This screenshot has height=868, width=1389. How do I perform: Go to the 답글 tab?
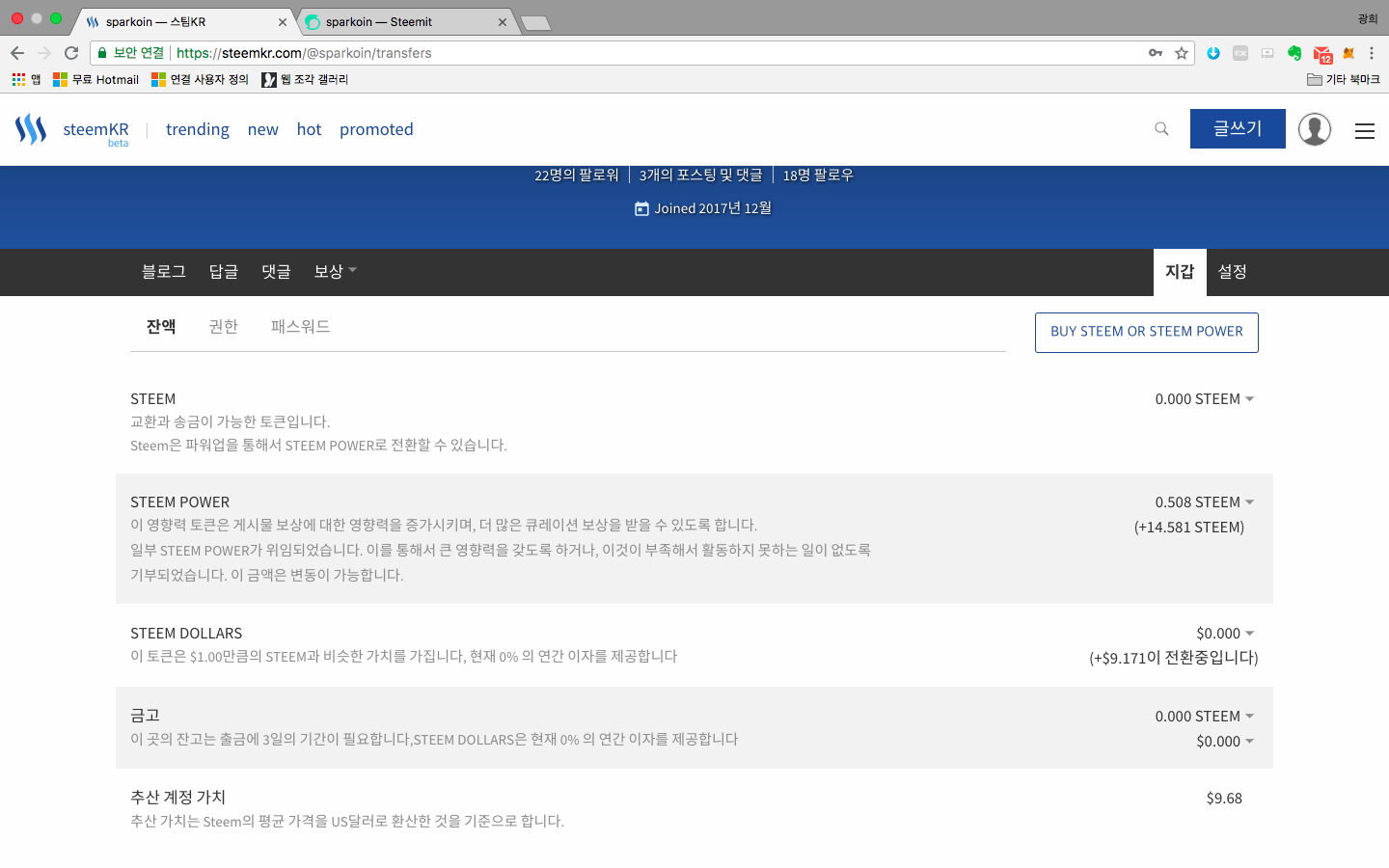click(x=224, y=272)
